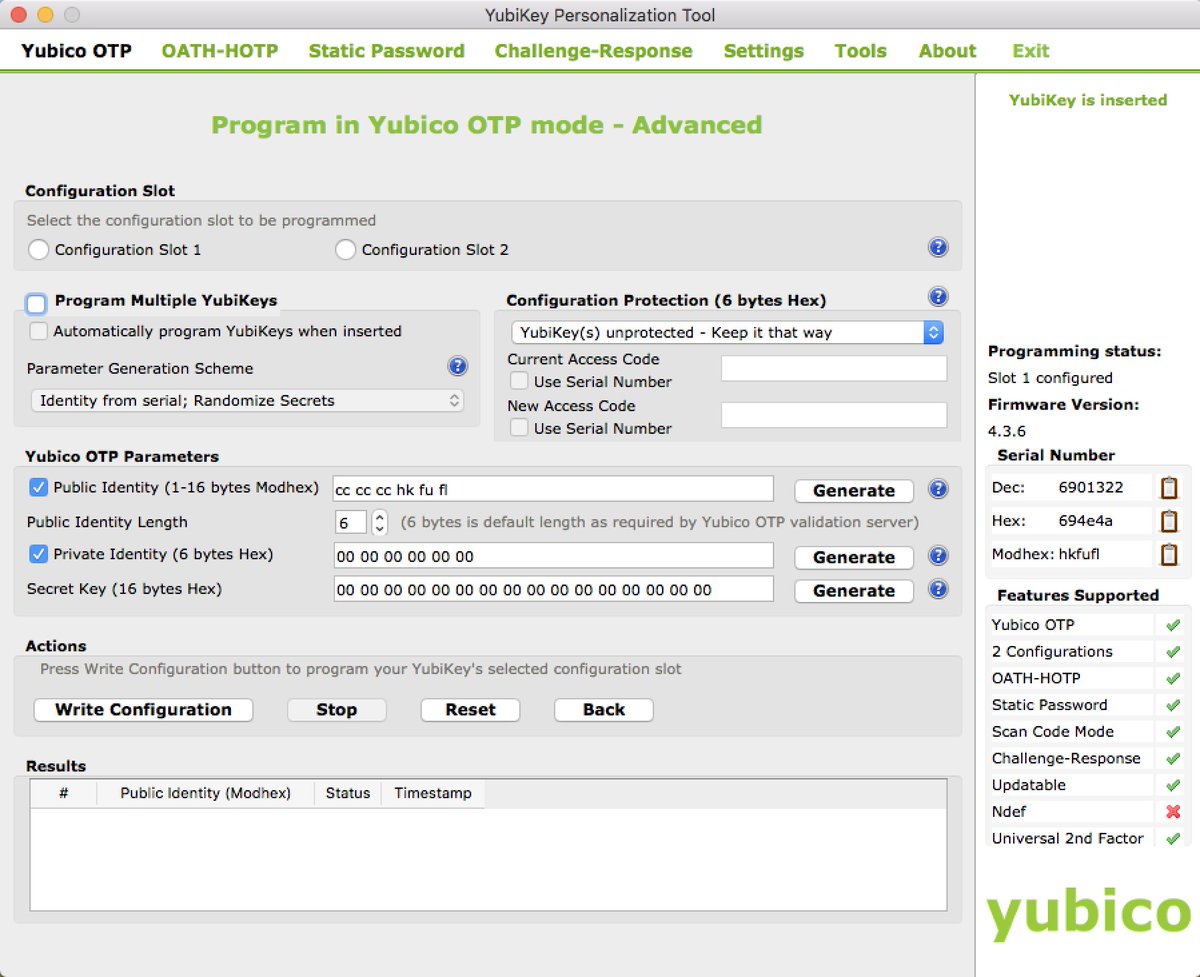Click the Reset button

click(x=470, y=710)
